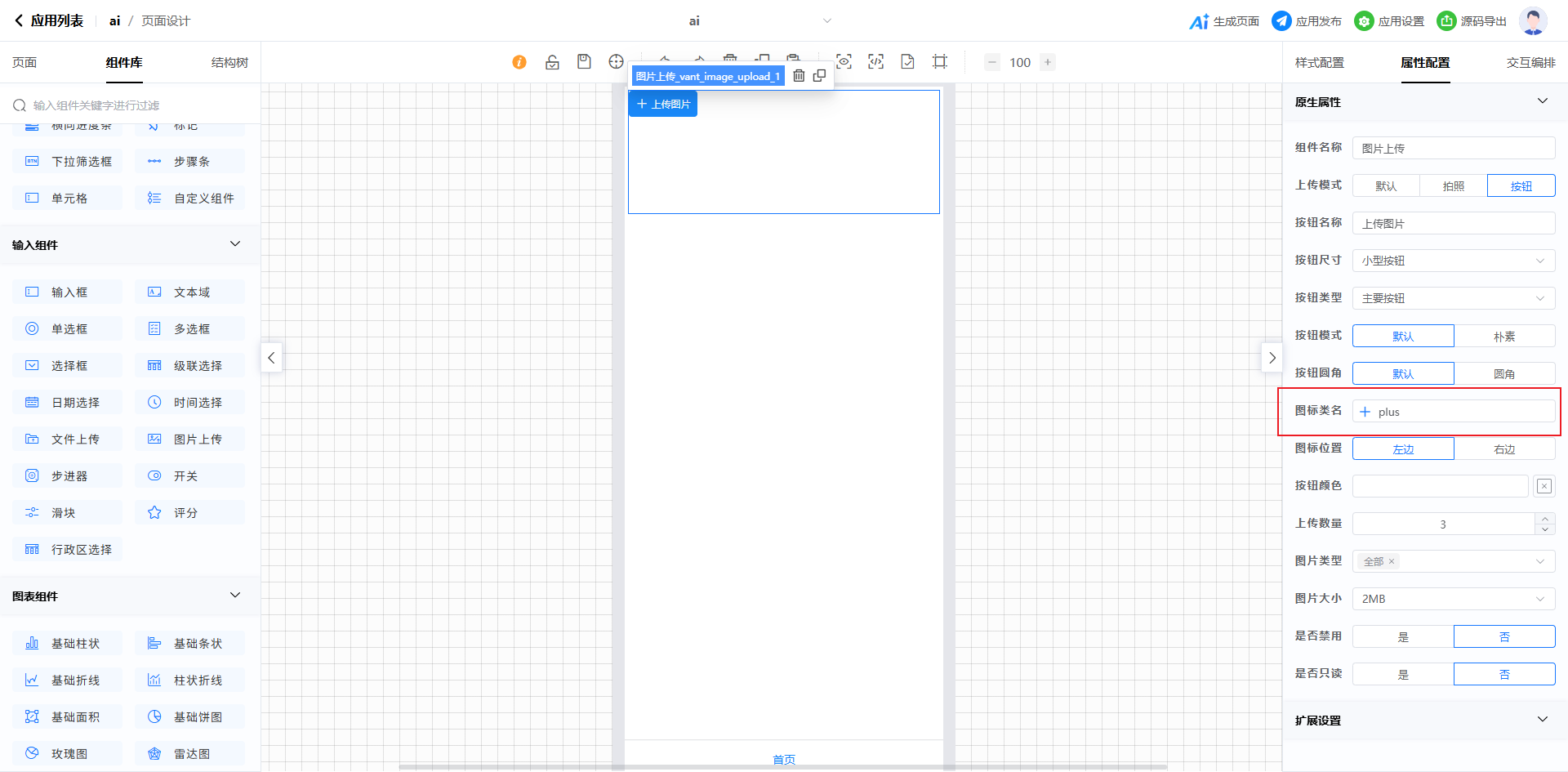The width and height of the screenshot is (1568, 772).
Task: Click the 上传图片 button on canvas
Action: (x=663, y=105)
